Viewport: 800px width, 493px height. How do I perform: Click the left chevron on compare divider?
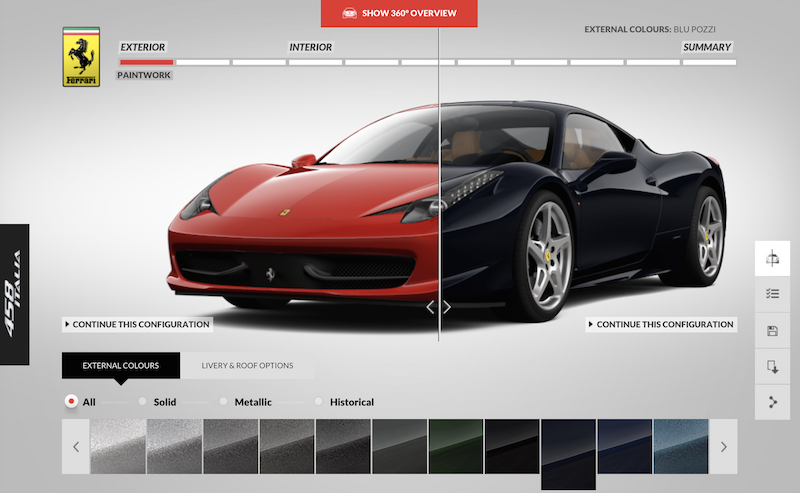point(431,307)
